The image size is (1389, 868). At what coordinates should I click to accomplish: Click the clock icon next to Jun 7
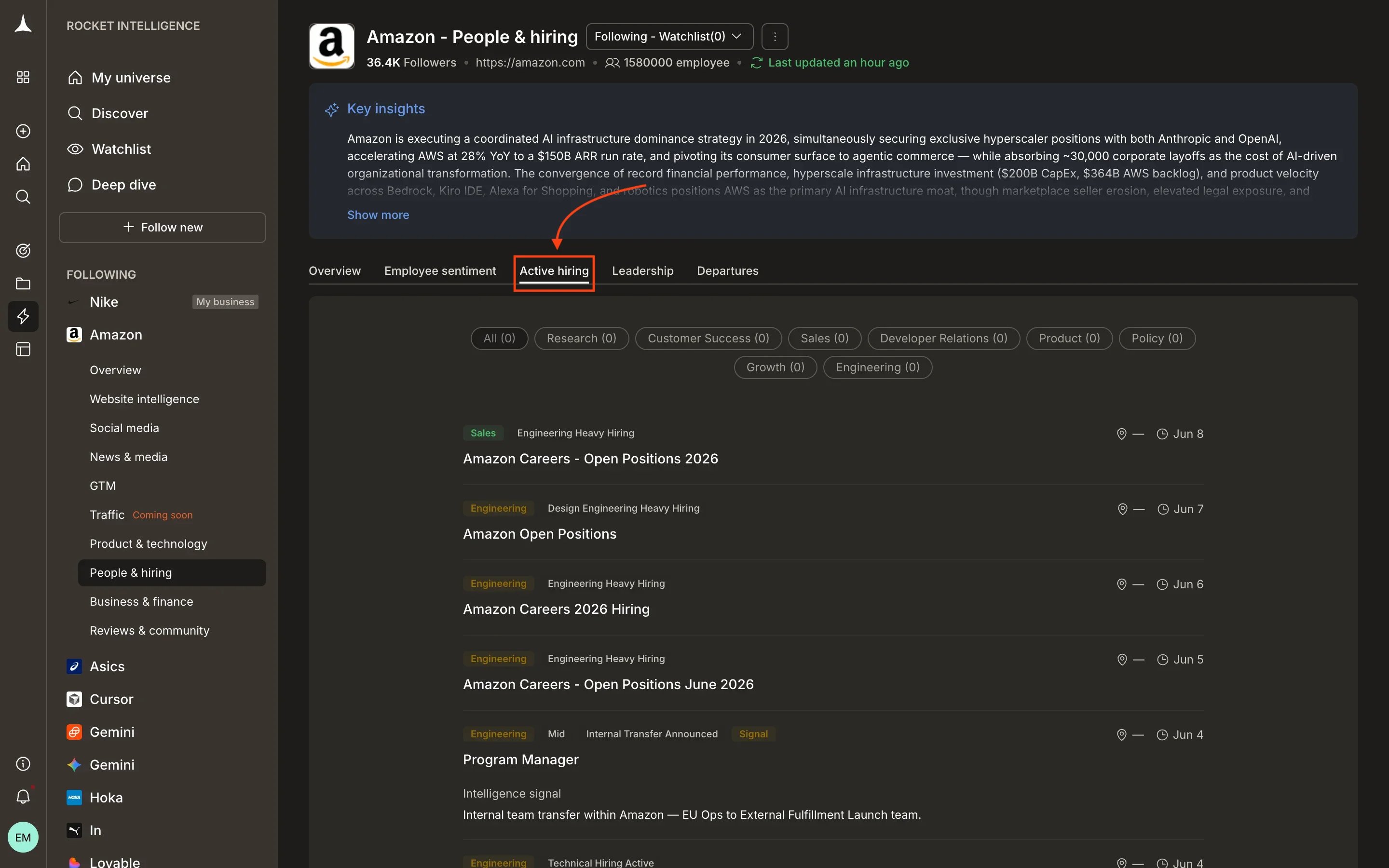point(1163,509)
